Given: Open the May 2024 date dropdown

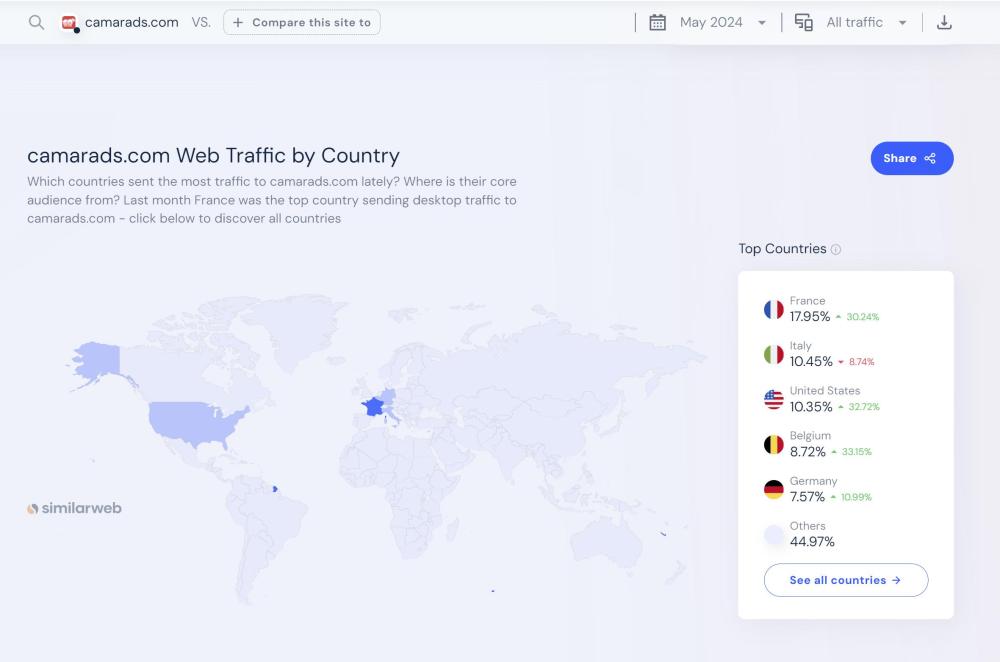Looking at the screenshot, I should click(x=722, y=22).
